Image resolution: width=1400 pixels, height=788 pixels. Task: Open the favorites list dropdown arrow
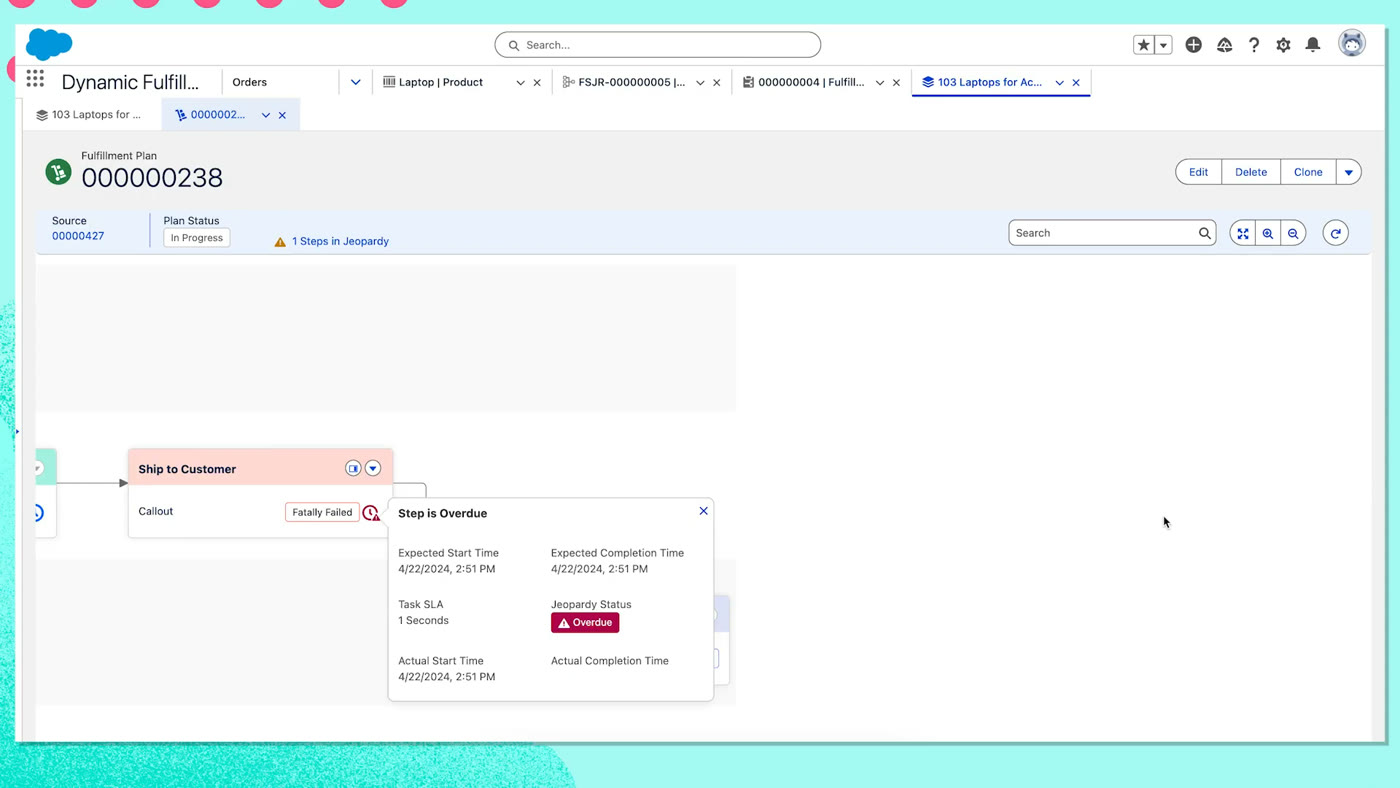click(x=1163, y=45)
